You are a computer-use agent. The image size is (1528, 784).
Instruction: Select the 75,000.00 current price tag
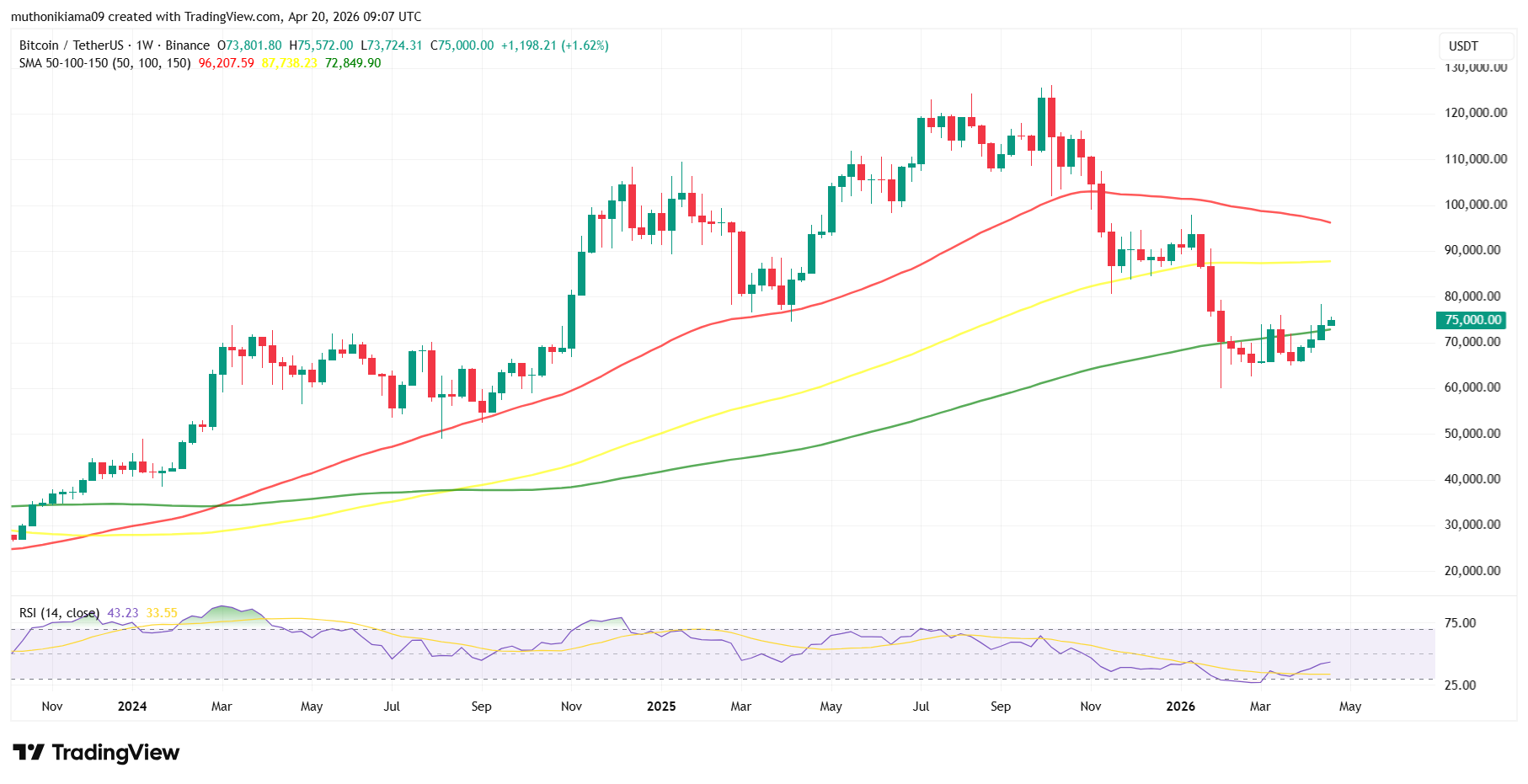[1472, 320]
